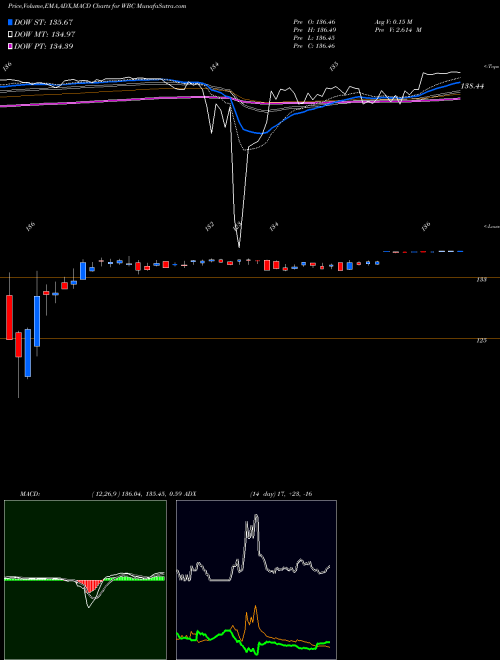Click the 'Pre L: 136.45' value
Viewport: 500px width, 660px height.
pyautogui.click(x=314, y=38)
